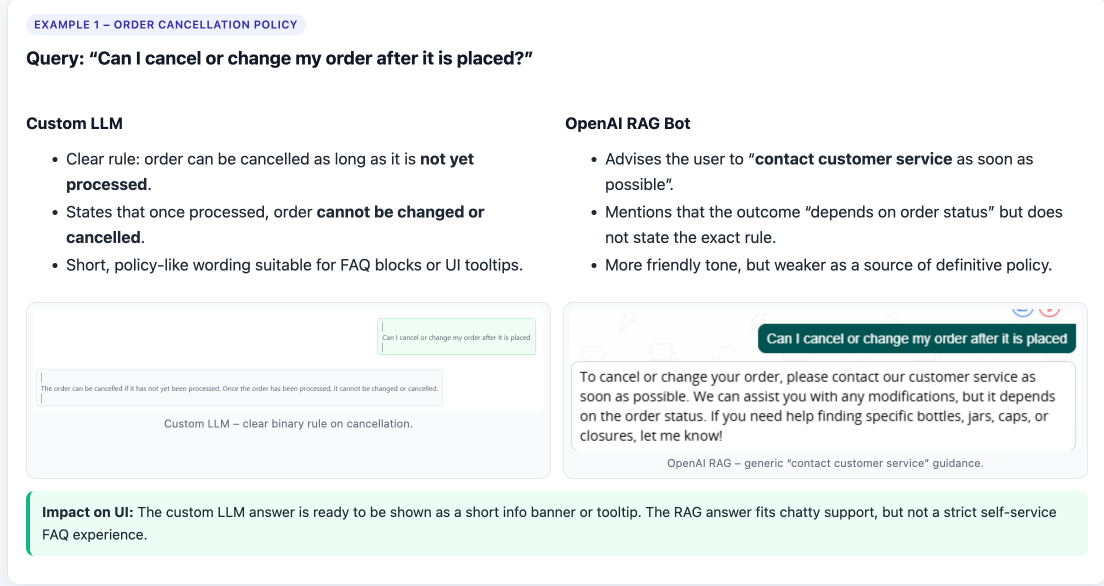Click the bold 'not yet processed' text

point(270,172)
